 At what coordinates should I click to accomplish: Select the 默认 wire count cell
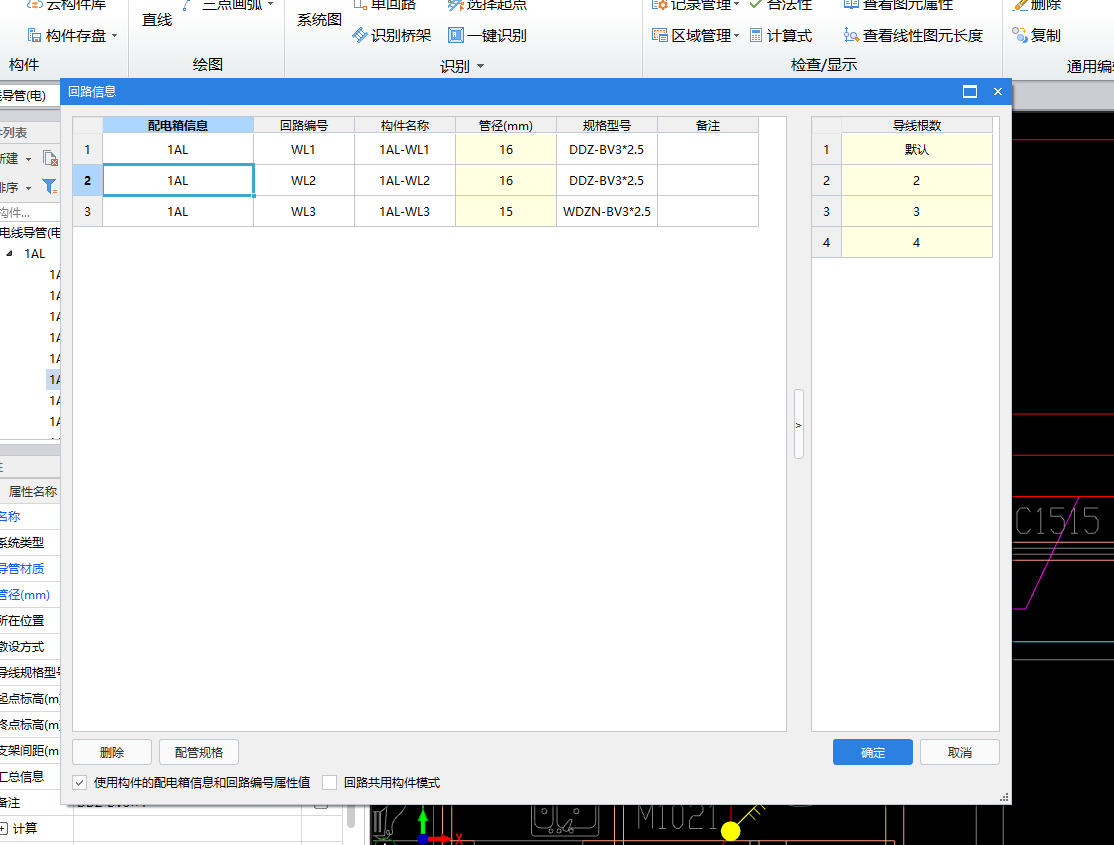[916, 149]
